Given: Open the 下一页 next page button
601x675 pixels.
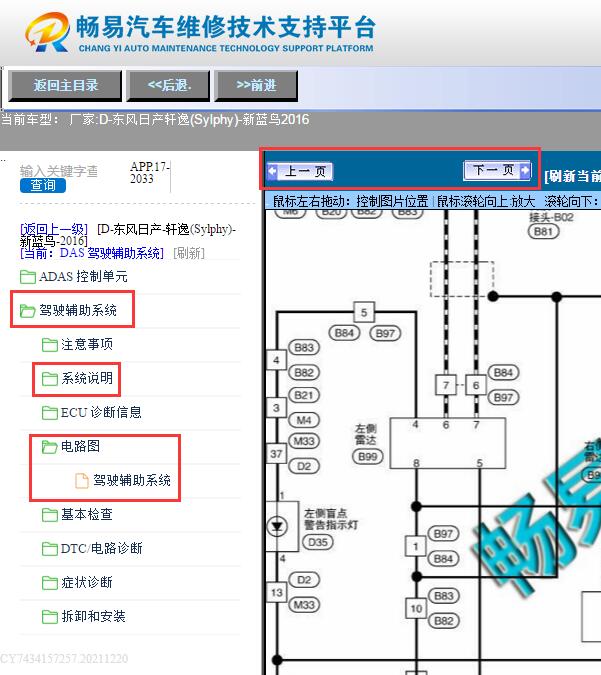Looking at the screenshot, I should pyautogui.click(x=497, y=170).
